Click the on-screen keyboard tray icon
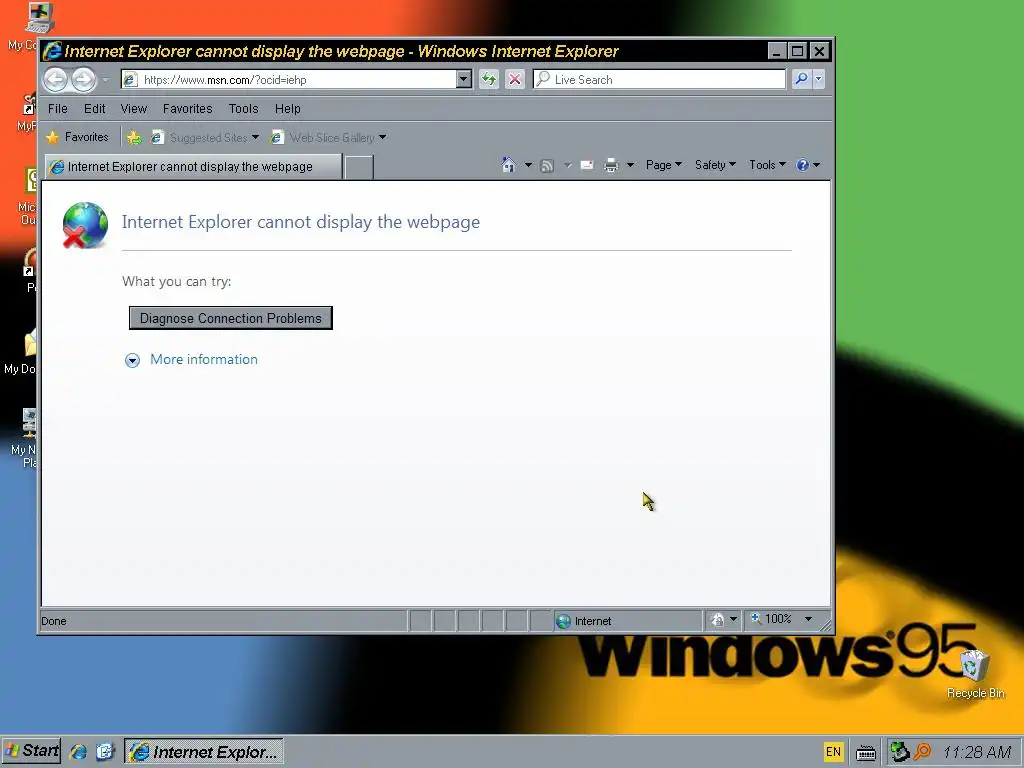This screenshot has width=1024, height=768. (866, 753)
